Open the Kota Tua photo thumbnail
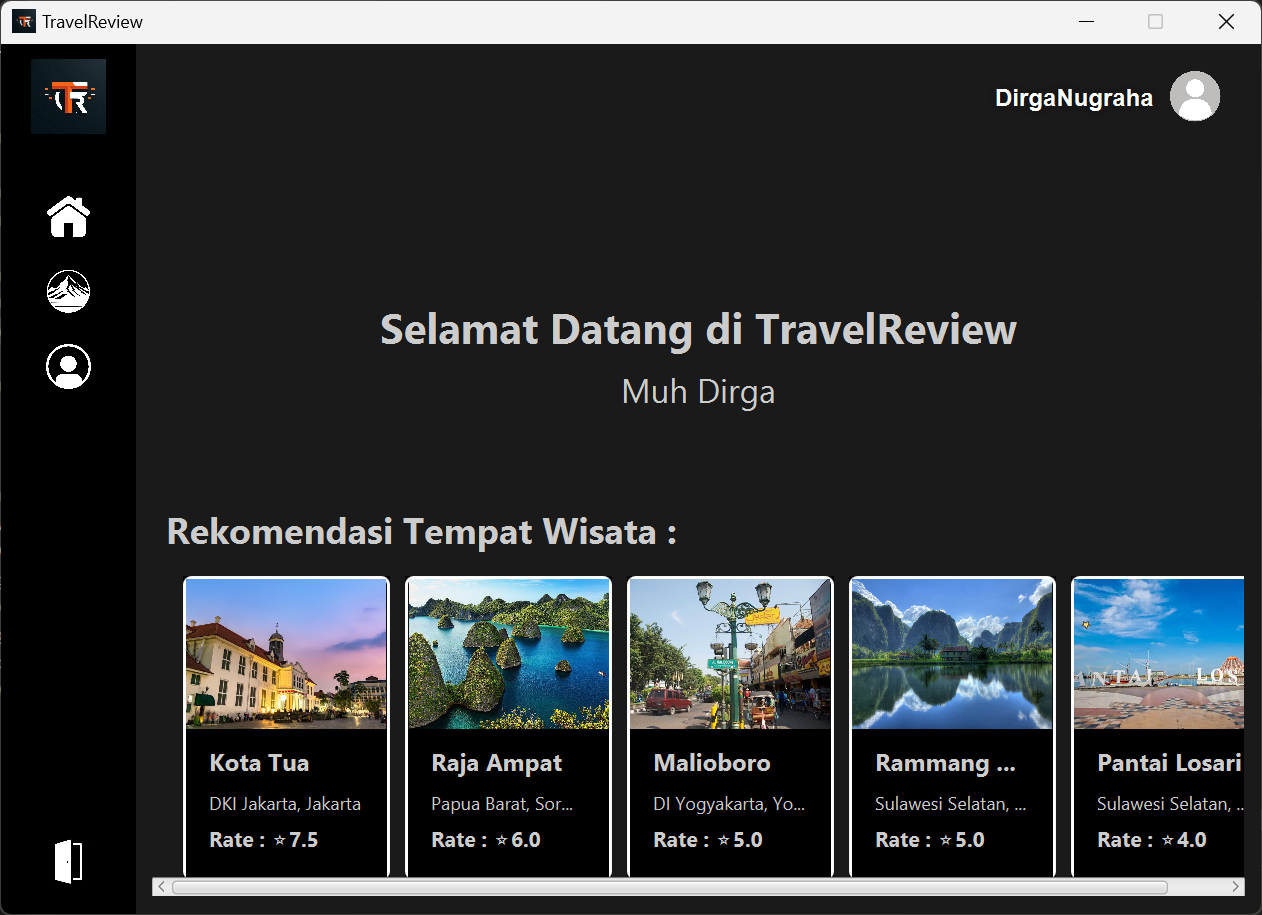Viewport: 1262px width, 915px height. tap(286, 654)
